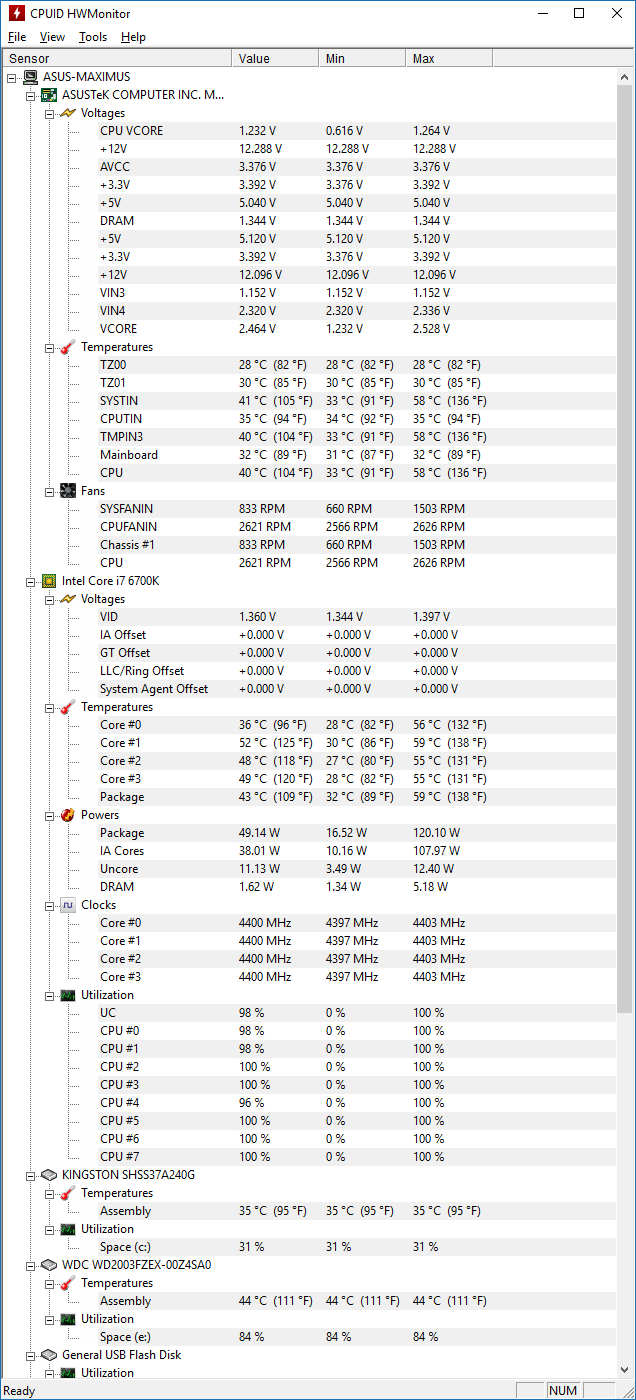
Task: Click motherboard Temperatures thermometer icon
Action: [67, 347]
